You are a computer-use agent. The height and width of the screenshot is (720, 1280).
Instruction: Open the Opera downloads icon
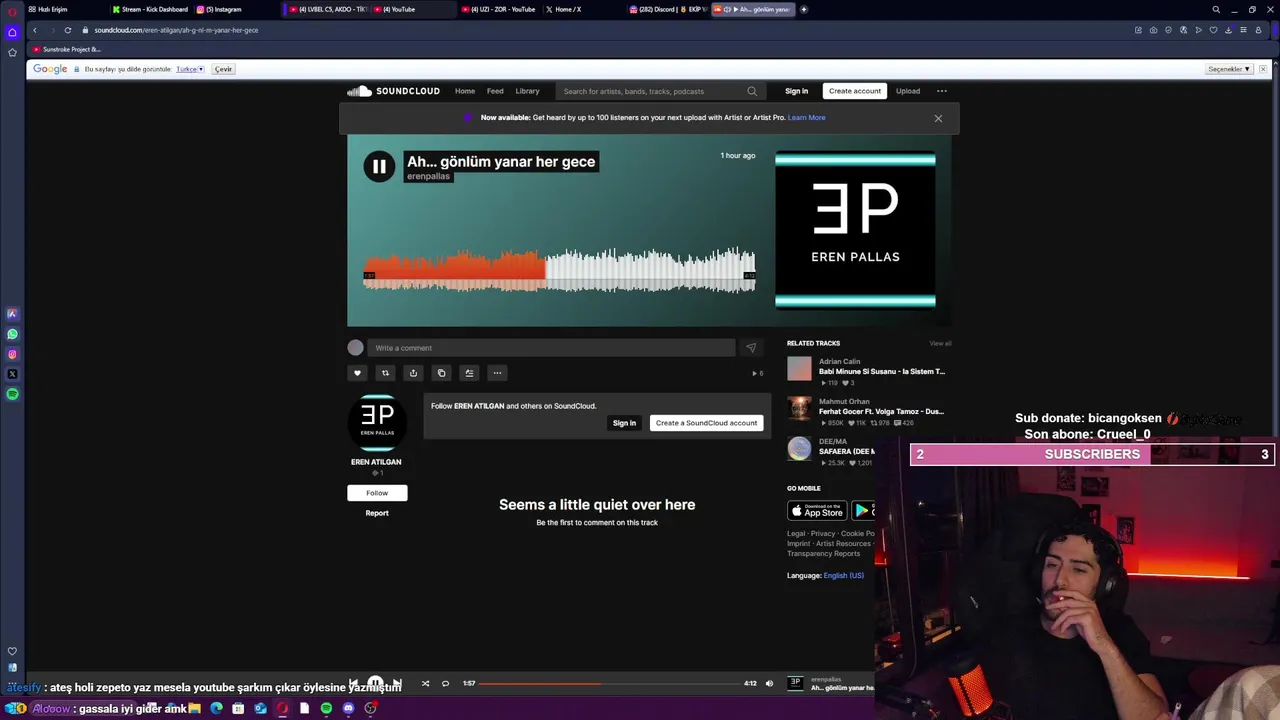click(x=1228, y=30)
